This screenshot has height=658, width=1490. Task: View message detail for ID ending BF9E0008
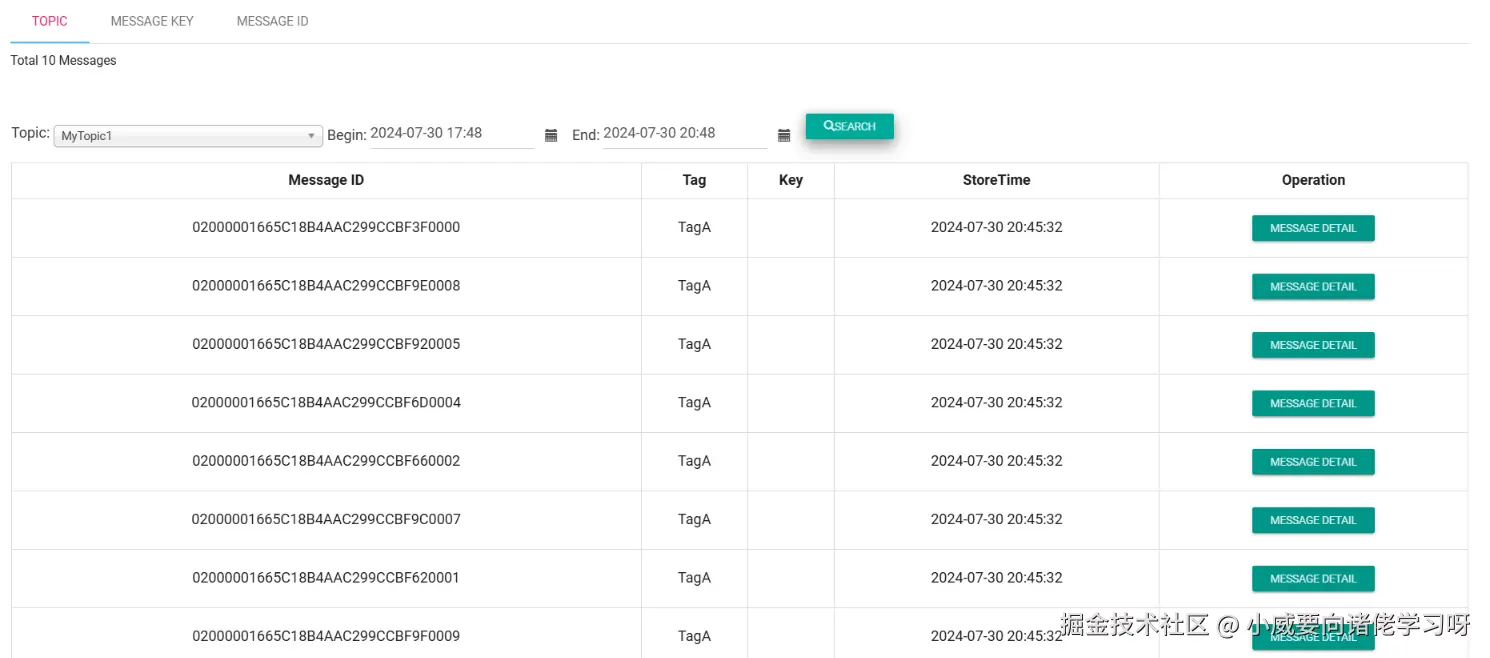click(x=1313, y=286)
